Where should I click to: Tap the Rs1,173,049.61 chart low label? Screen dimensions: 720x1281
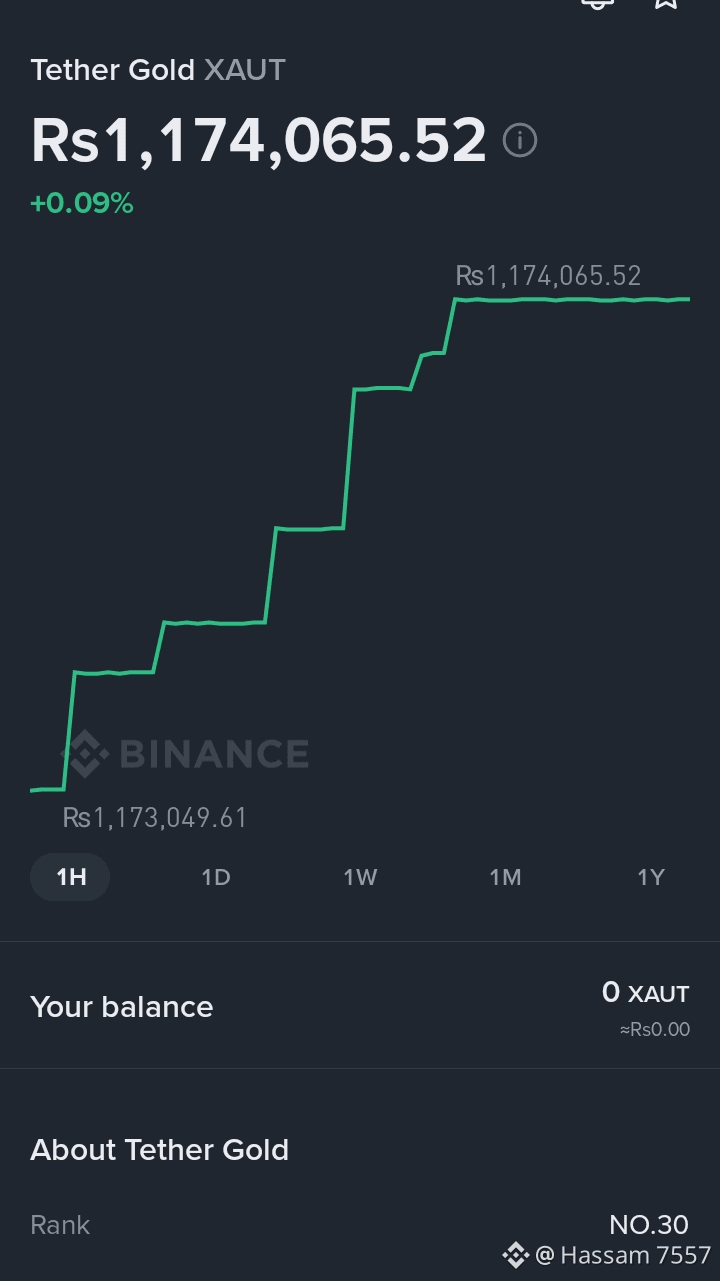155,818
